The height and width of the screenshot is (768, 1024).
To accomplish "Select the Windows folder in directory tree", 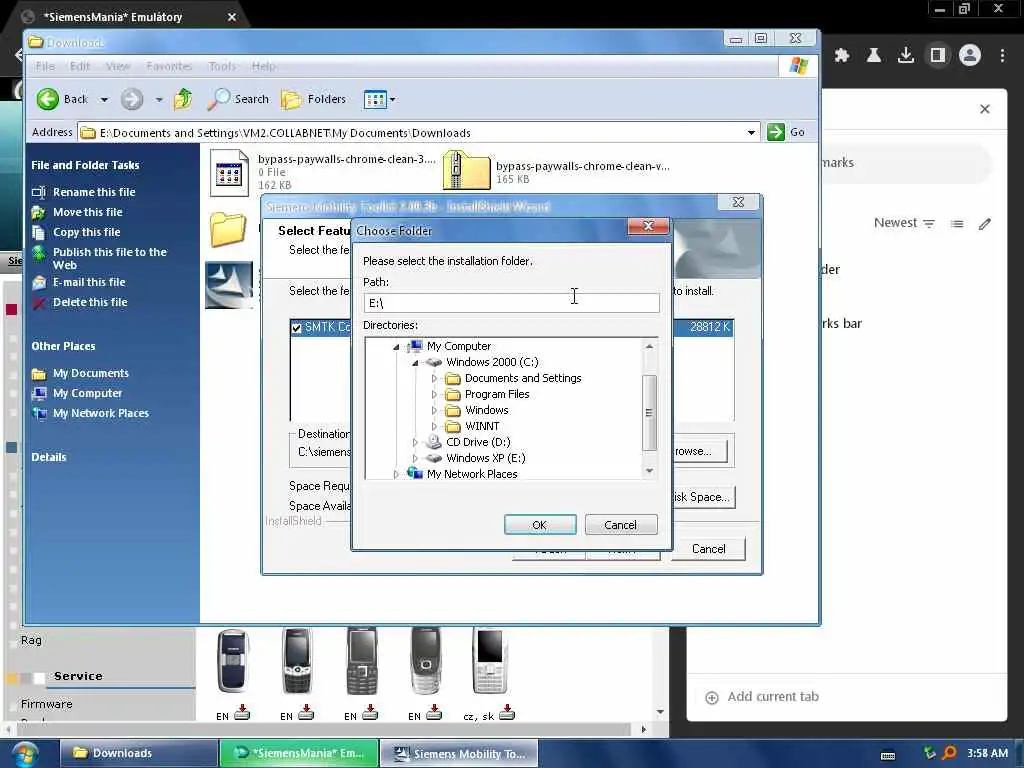I will (487, 410).
